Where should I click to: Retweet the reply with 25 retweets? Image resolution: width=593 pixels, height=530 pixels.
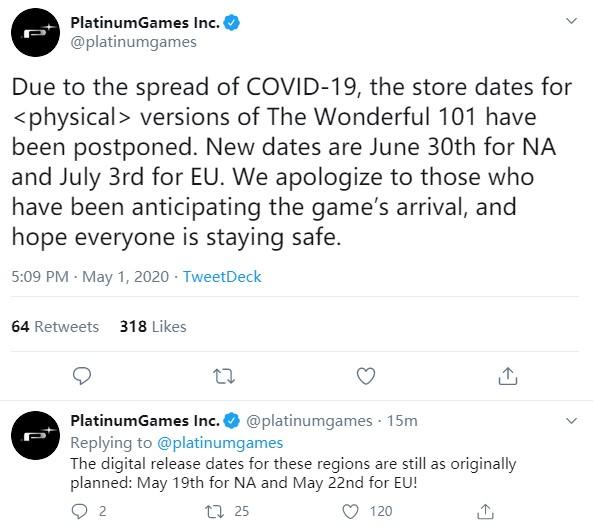click(215, 511)
